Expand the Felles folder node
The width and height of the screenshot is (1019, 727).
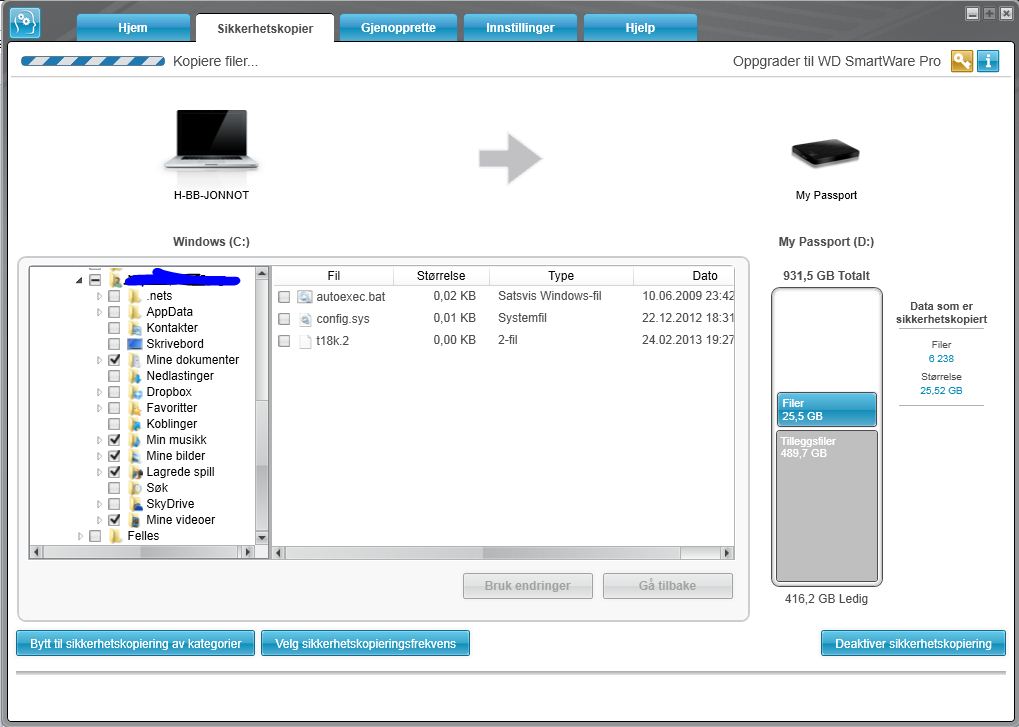coord(81,536)
